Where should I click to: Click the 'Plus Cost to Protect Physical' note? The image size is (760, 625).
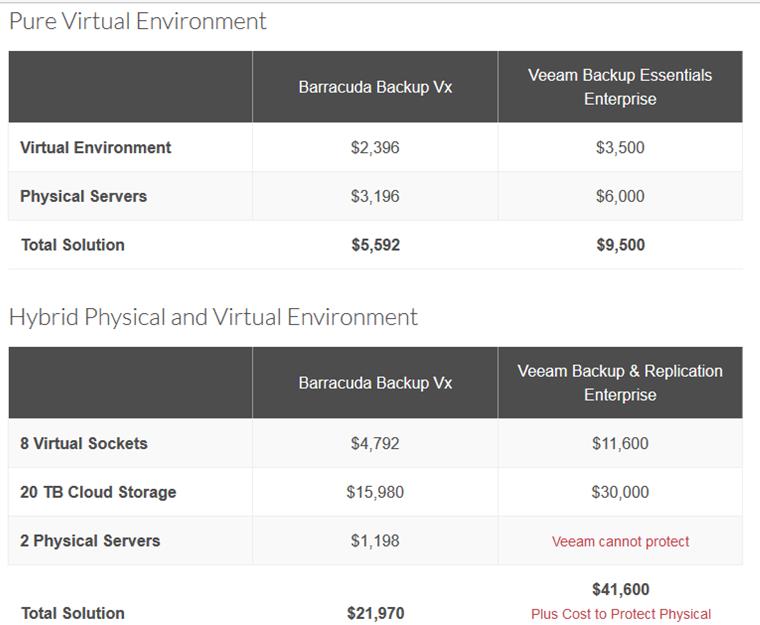point(621,614)
